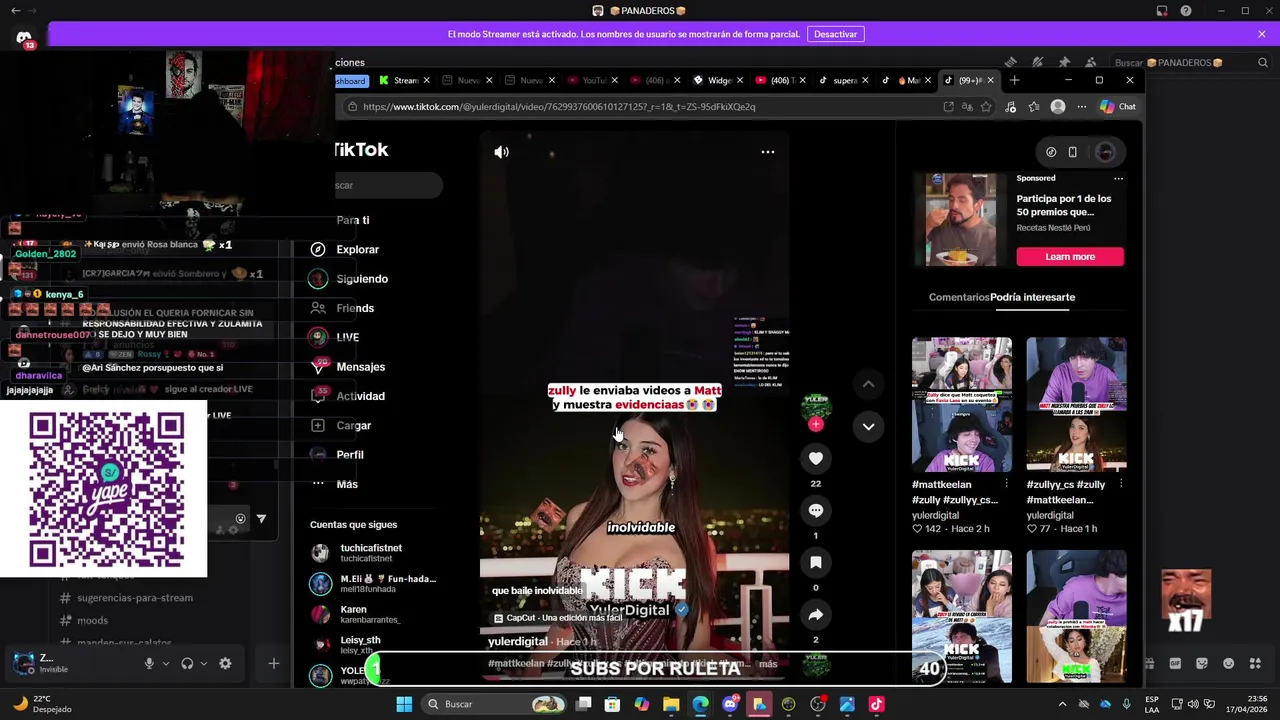This screenshot has height=720, width=1280.
Task: Expand microphone options chevron in Discord
Action: point(166,663)
